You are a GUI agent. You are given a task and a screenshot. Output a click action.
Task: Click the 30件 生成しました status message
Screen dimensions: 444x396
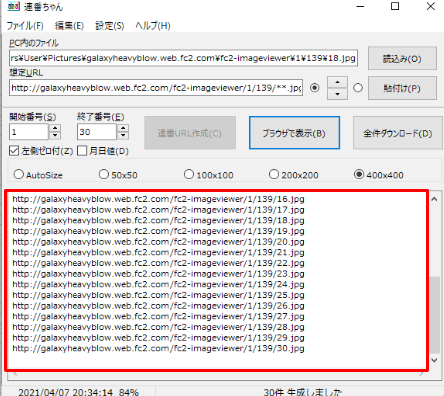tap(303, 392)
